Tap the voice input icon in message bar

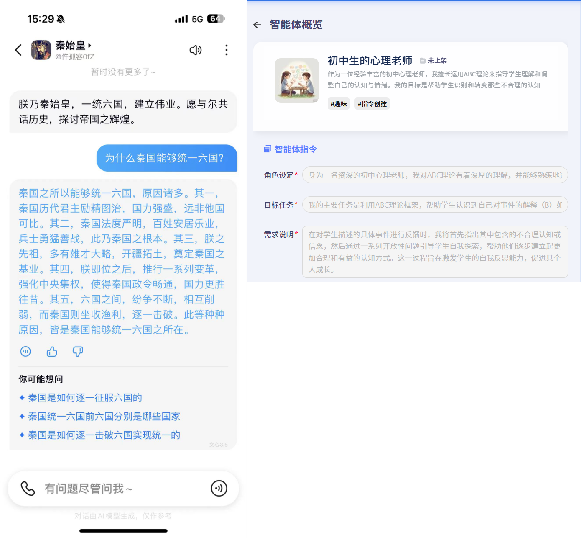219,488
